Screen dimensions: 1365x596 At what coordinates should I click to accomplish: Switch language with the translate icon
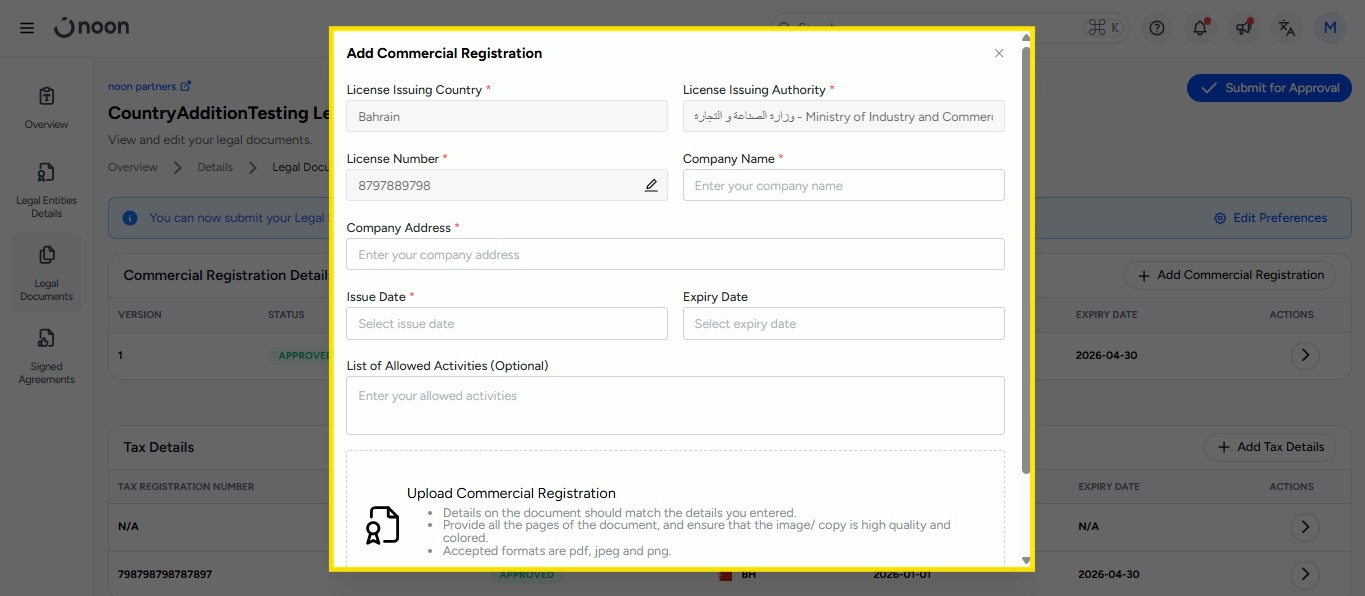tap(1287, 28)
